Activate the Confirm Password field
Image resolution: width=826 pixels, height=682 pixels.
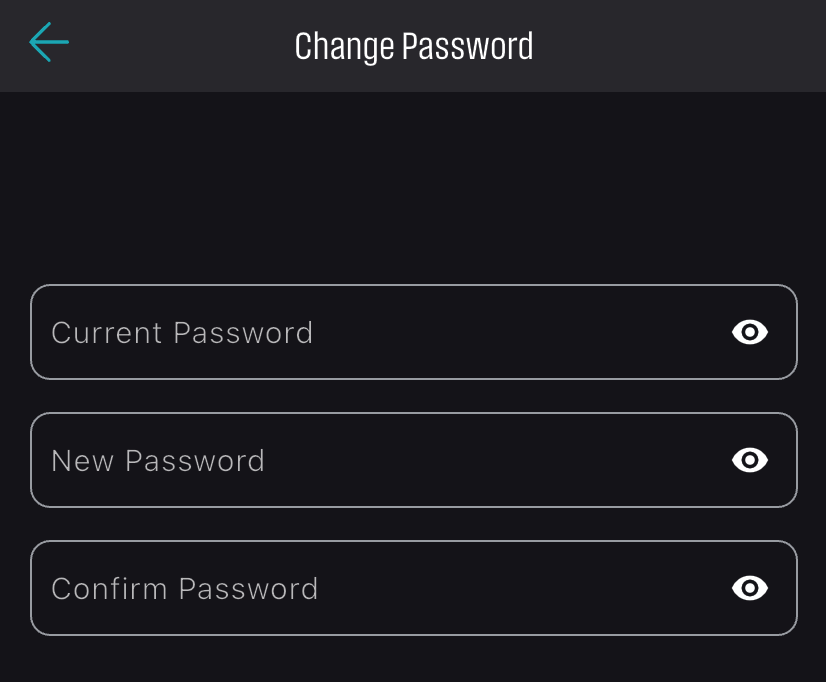click(x=414, y=588)
